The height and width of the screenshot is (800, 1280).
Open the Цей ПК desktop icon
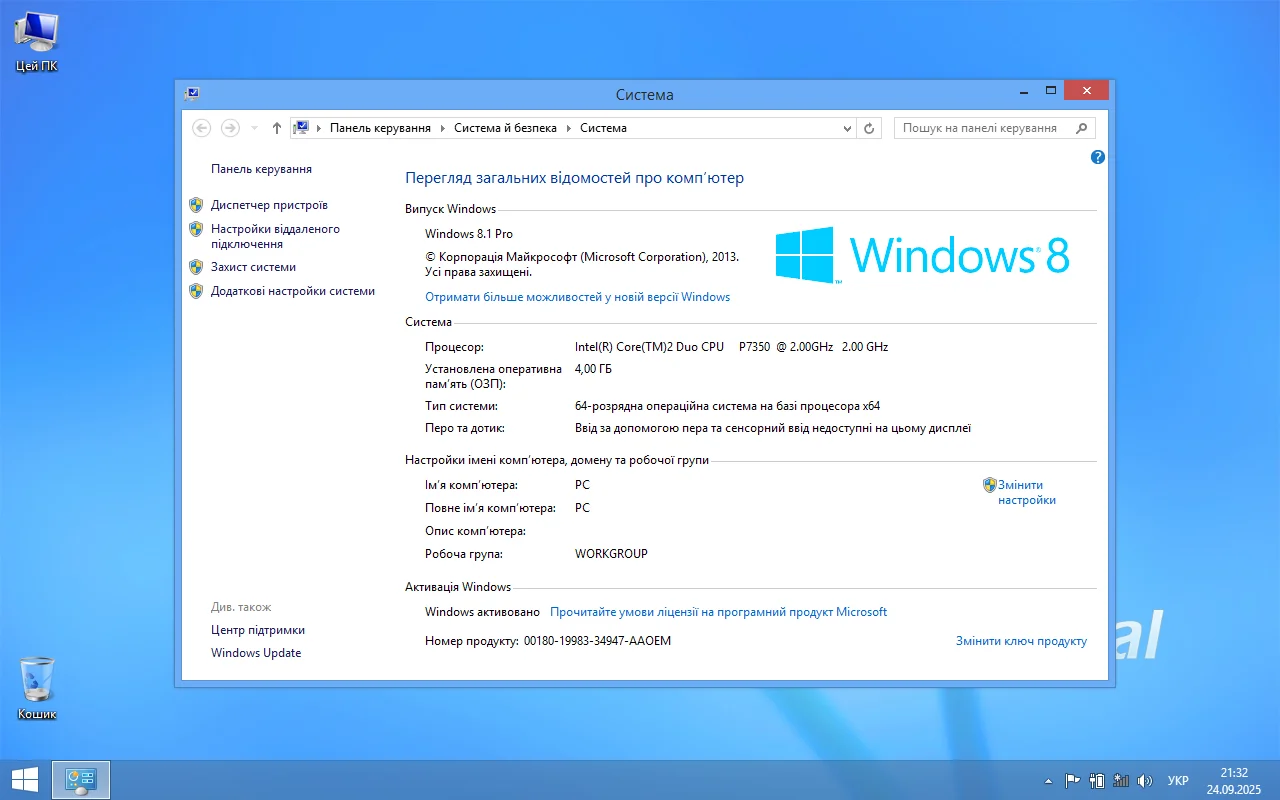(37, 42)
